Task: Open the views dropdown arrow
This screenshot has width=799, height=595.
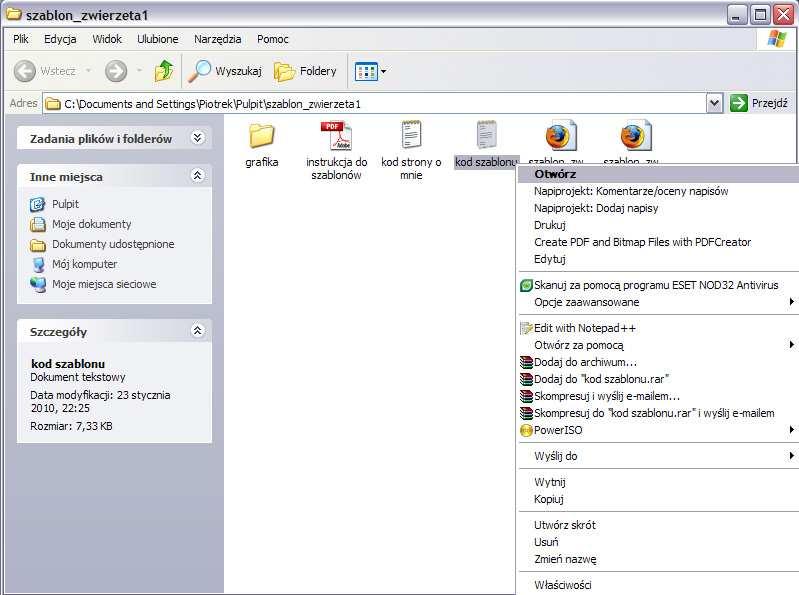Action: click(383, 71)
